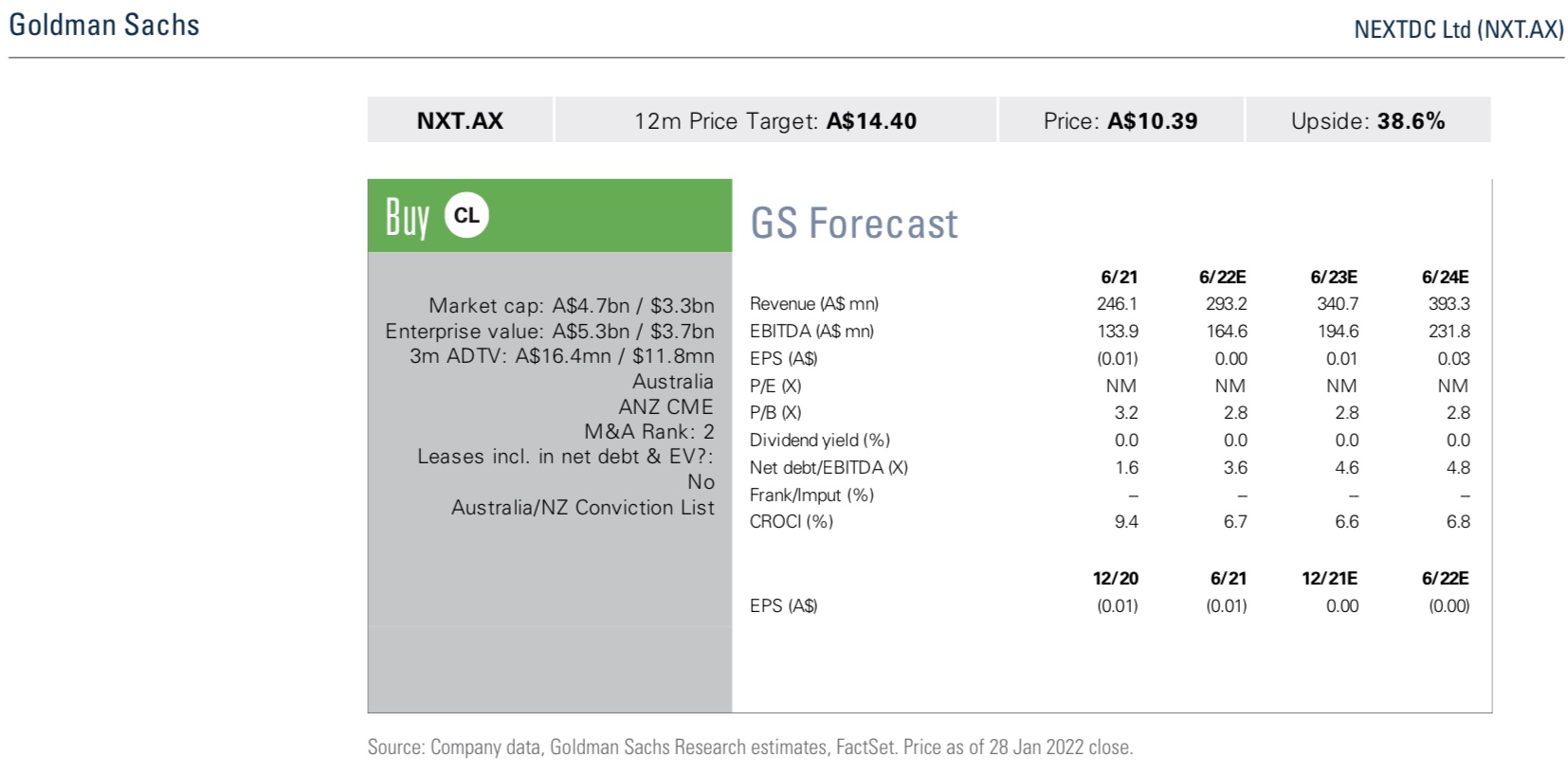1568x775 pixels.
Task: Click the Source footnote text
Action: [750, 748]
